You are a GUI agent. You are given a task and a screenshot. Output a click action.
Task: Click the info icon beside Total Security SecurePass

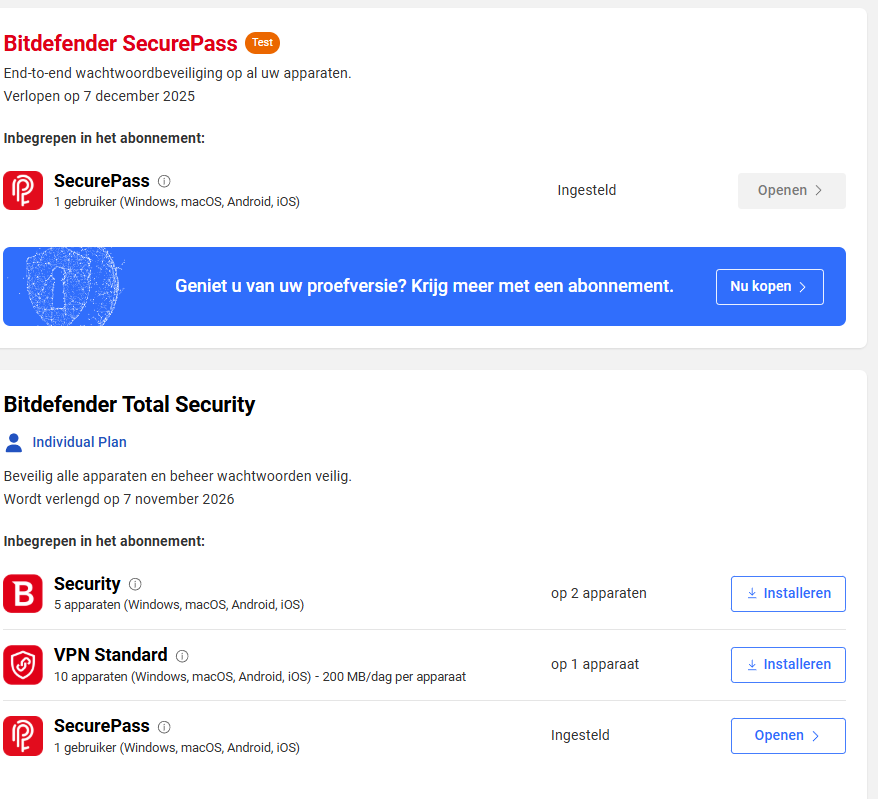click(164, 727)
